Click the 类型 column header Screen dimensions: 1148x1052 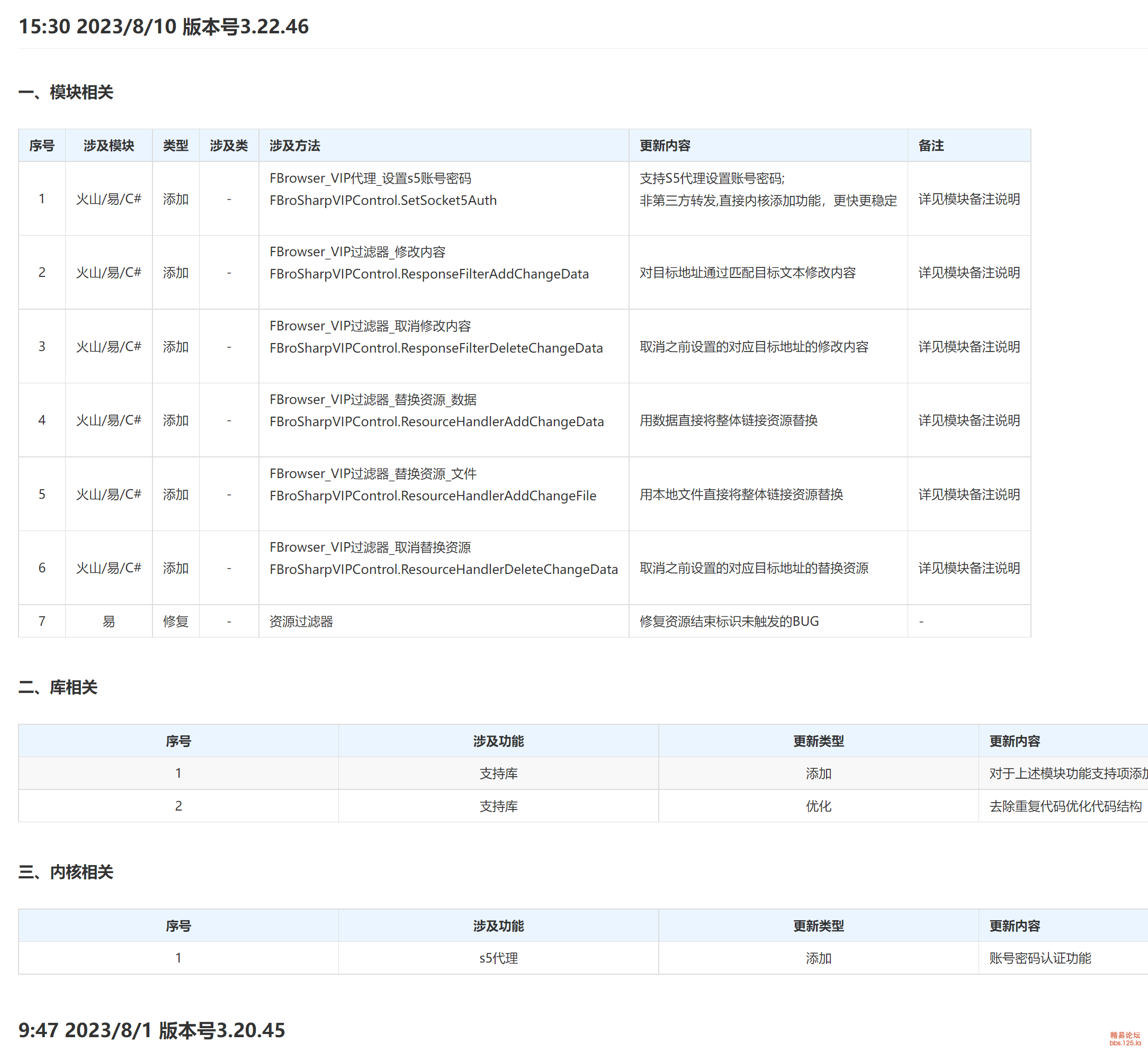(x=175, y=146)
